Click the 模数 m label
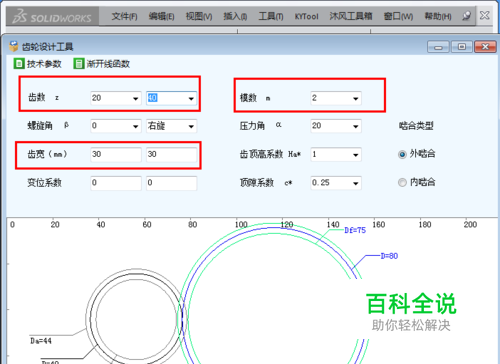Viewport: 500px width, 364px height. tap(255, 98)
